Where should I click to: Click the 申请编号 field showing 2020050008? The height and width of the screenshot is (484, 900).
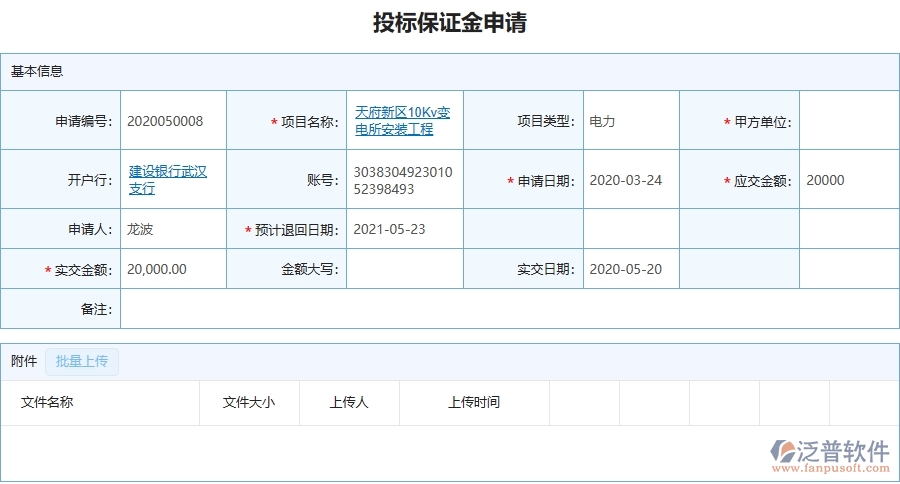(x=172, y=121)
